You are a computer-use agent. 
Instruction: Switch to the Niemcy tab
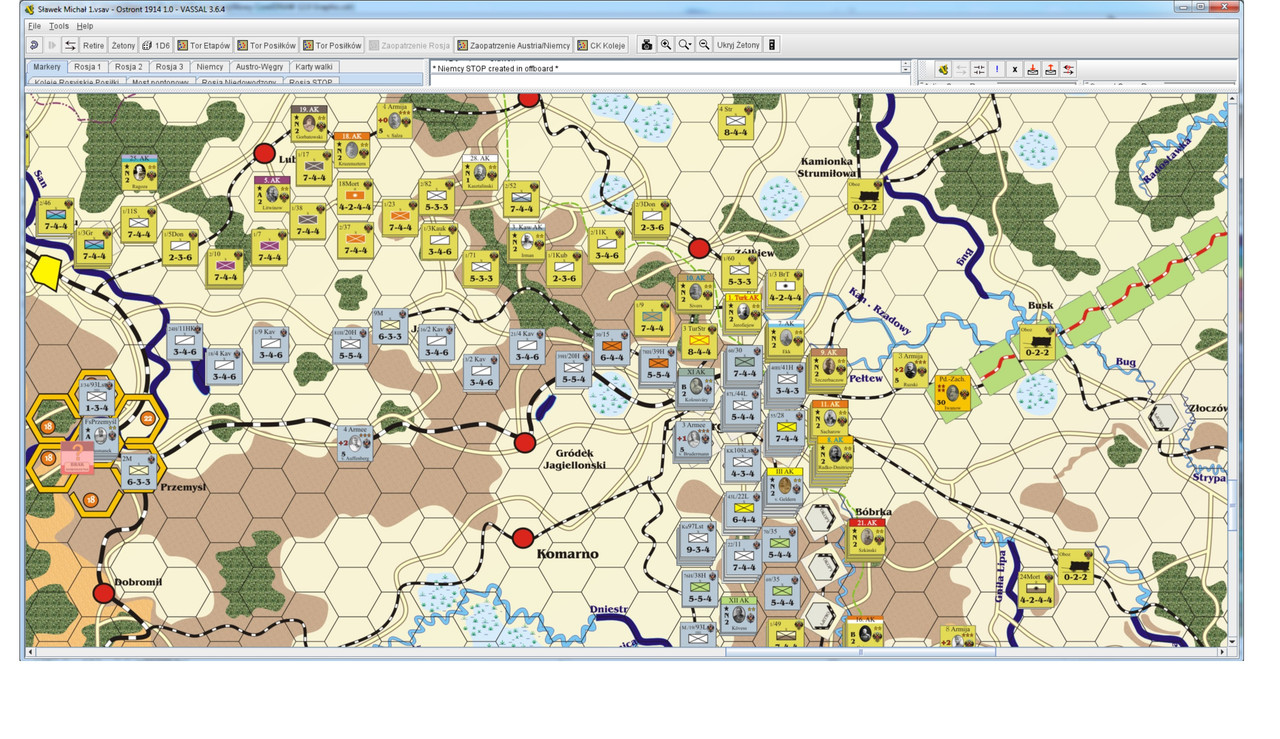210,66
